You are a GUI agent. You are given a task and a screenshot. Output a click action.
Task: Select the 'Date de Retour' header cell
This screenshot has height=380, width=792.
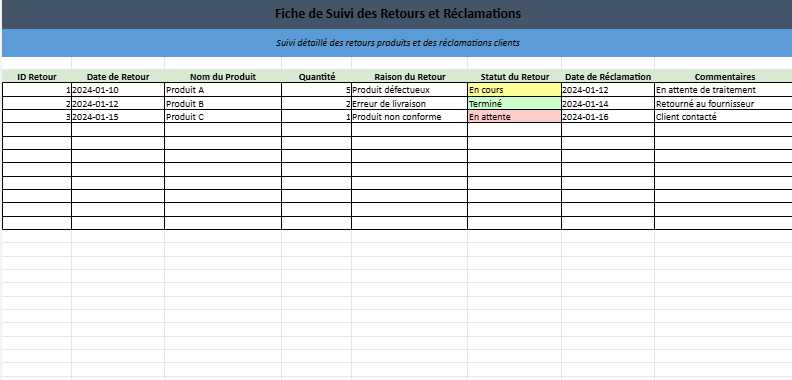click(x=118, y=77)
